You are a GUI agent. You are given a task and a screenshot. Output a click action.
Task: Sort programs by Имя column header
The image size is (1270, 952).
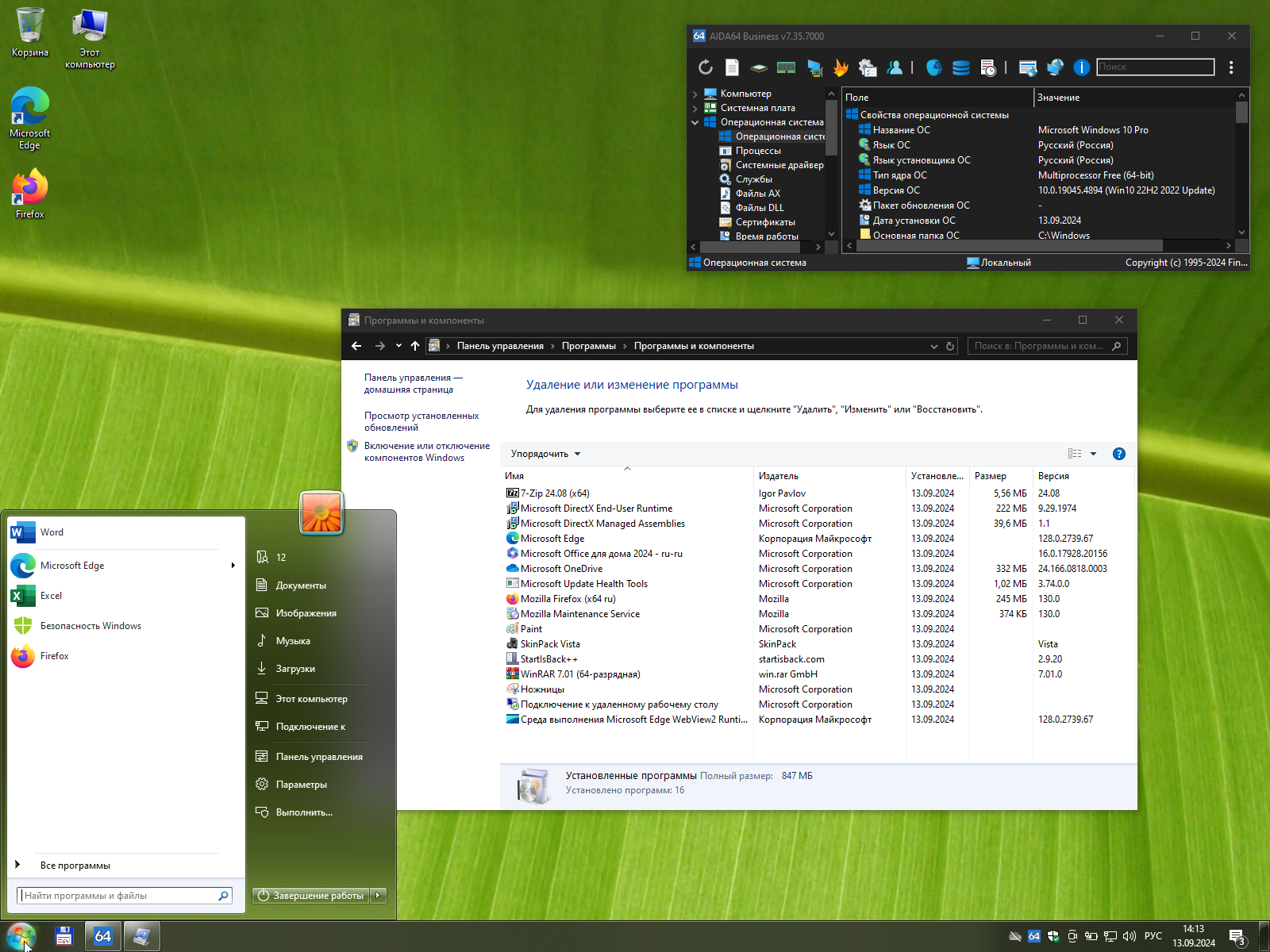click(x=626, y=476)
